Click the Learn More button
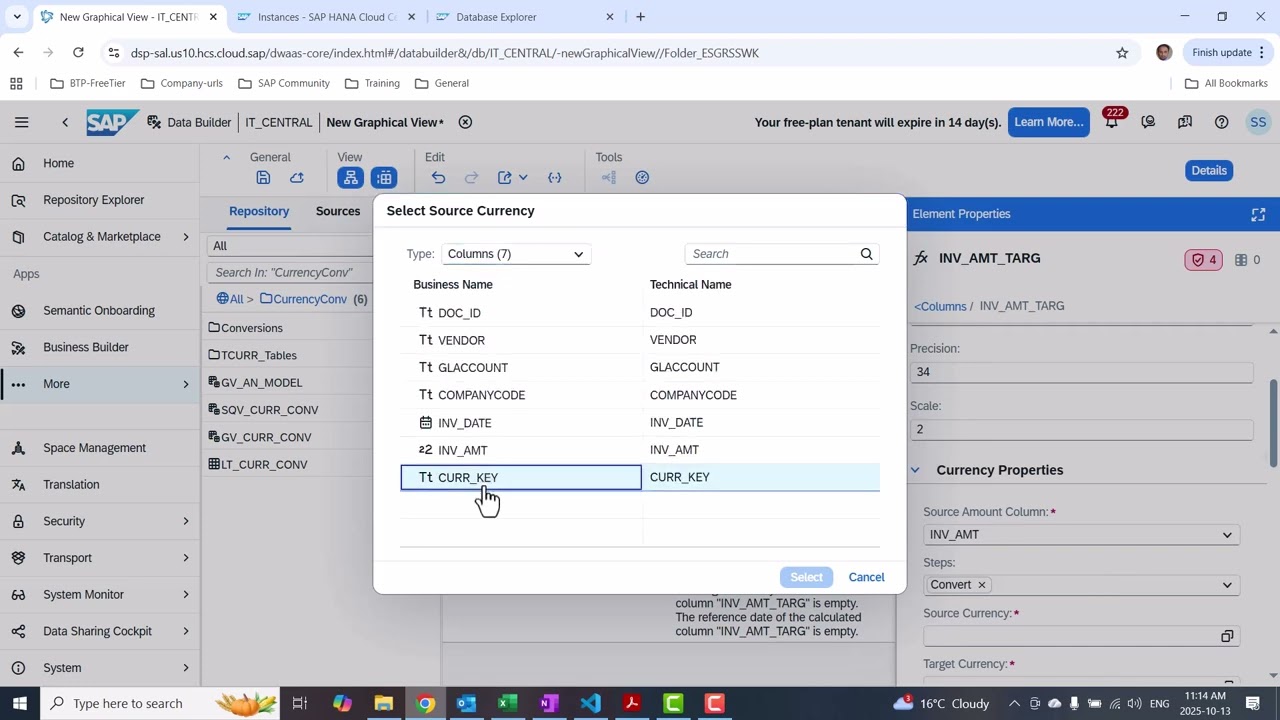Screen dimensions: 1280x720 (x=1049, y=122)
